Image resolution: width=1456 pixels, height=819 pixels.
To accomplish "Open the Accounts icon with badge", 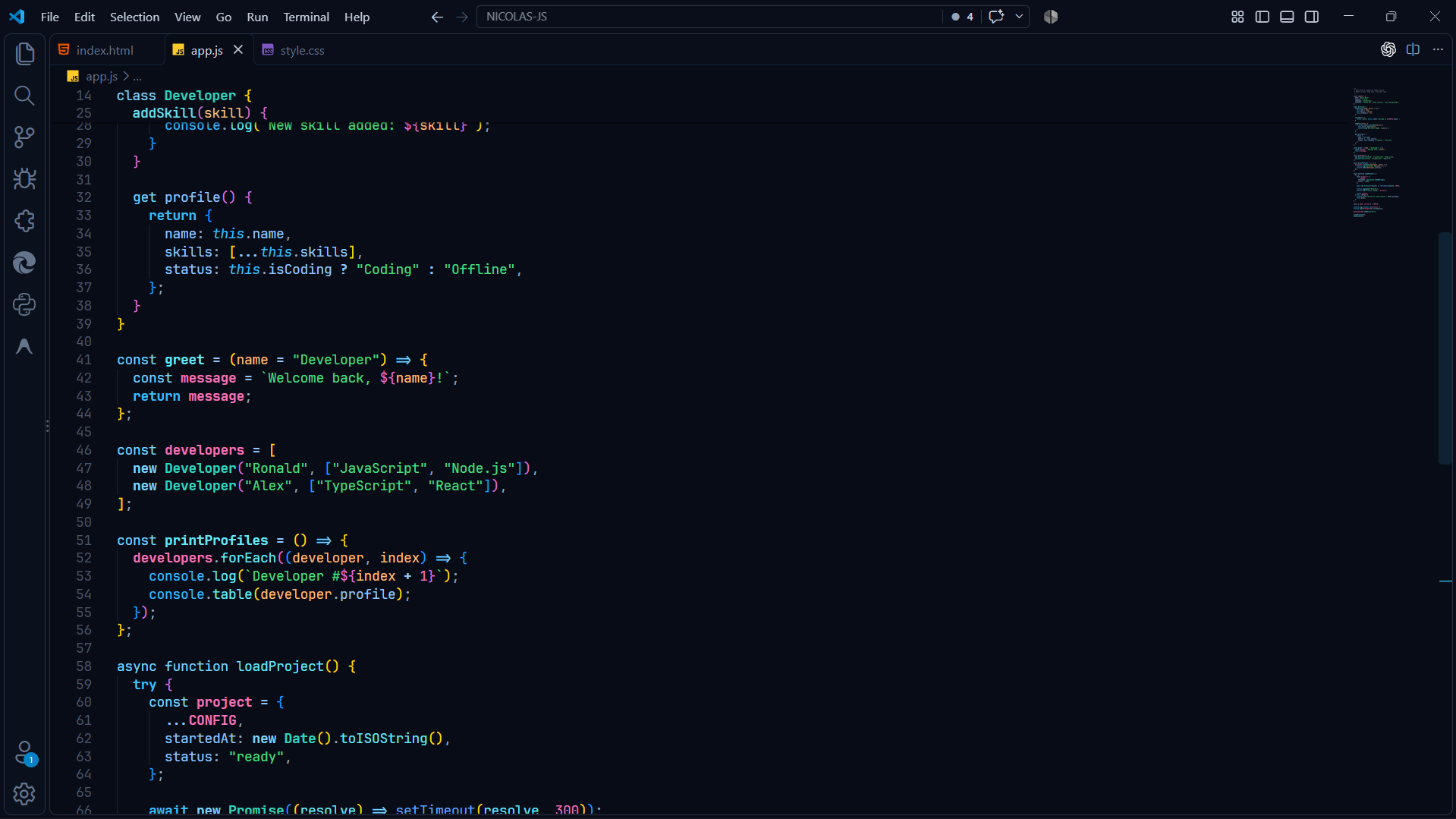I will (24, 752).
